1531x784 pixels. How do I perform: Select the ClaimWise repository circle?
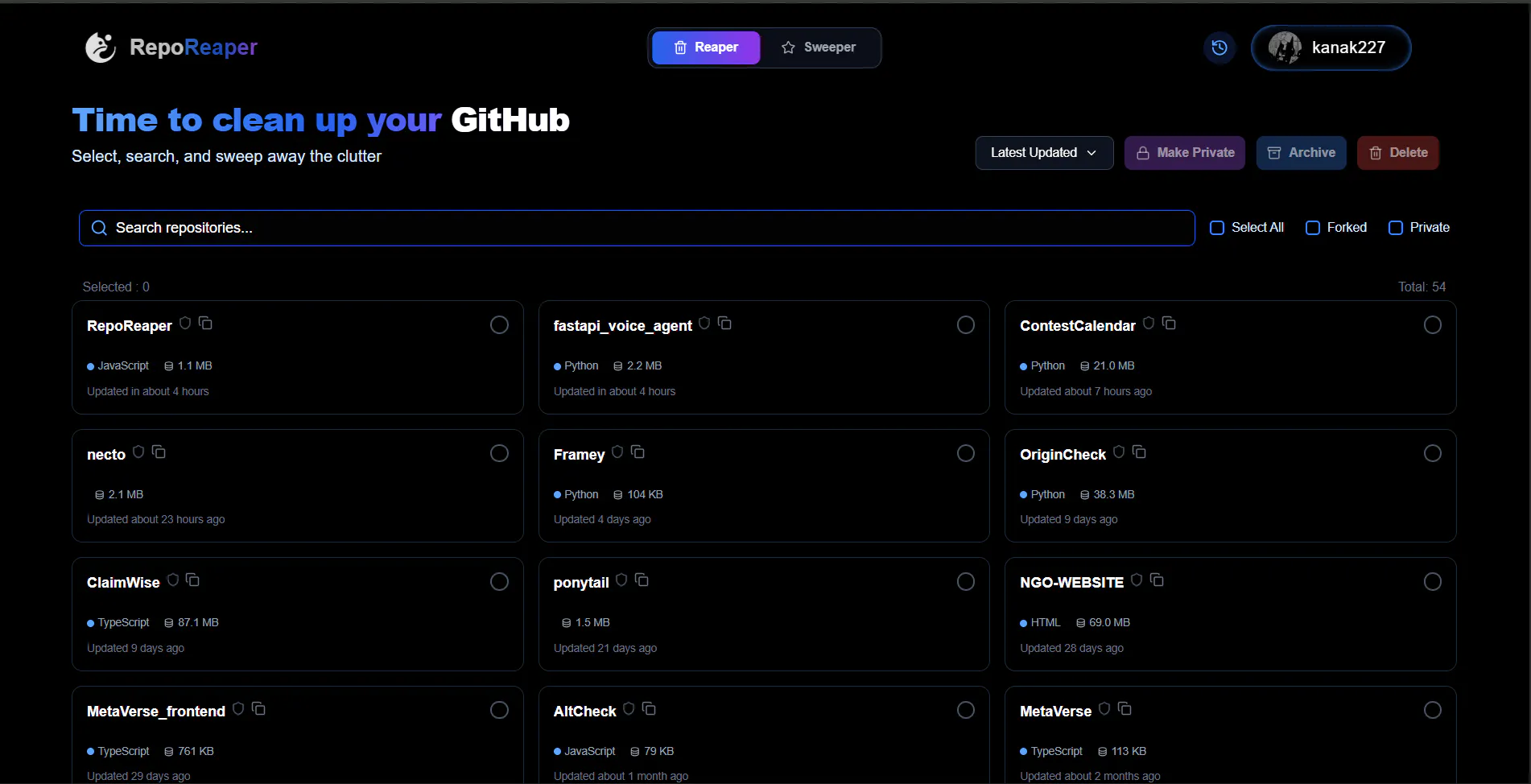coord(499,581)
